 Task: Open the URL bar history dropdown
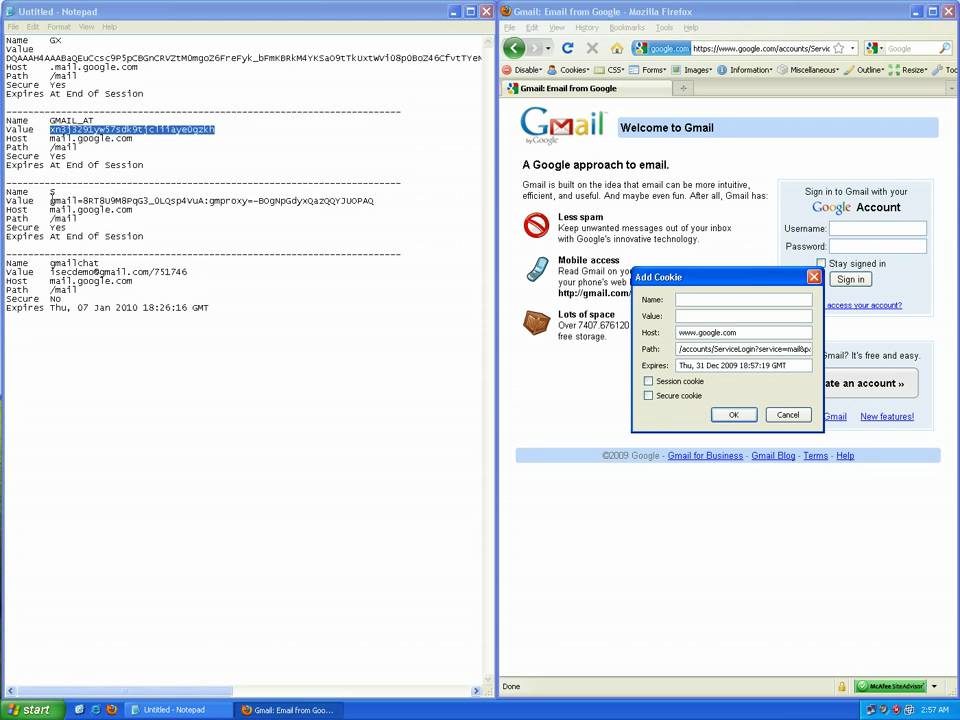pos(852,48)
